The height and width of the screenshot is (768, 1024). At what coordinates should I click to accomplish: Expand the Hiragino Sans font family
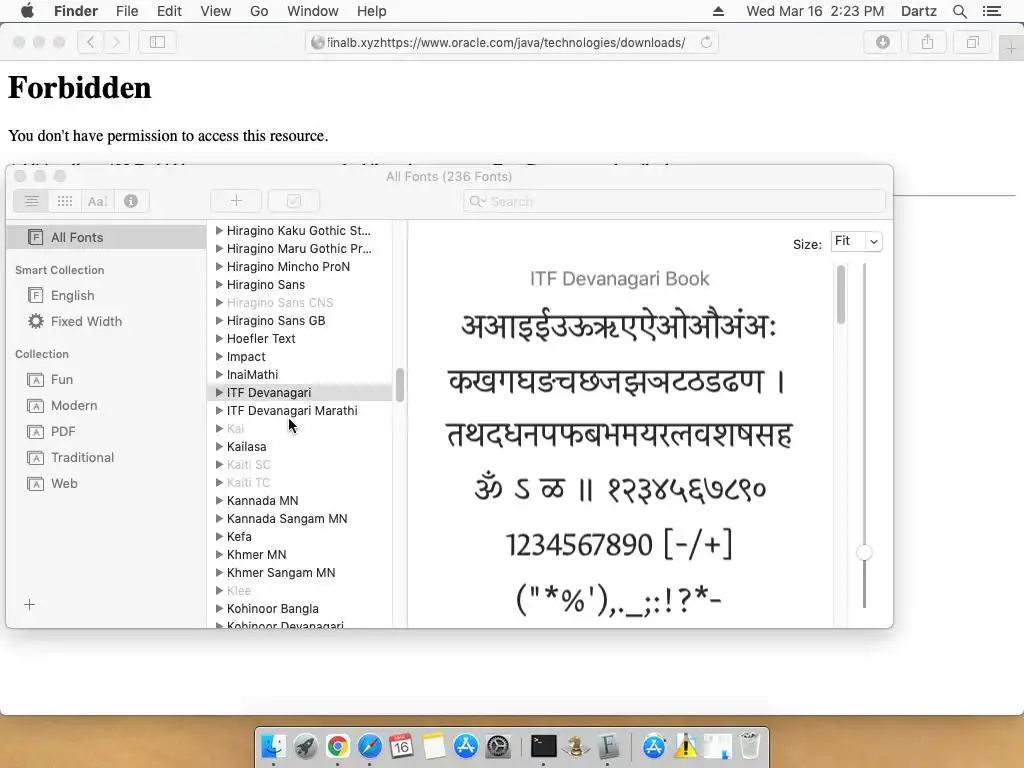coord(219,285)
